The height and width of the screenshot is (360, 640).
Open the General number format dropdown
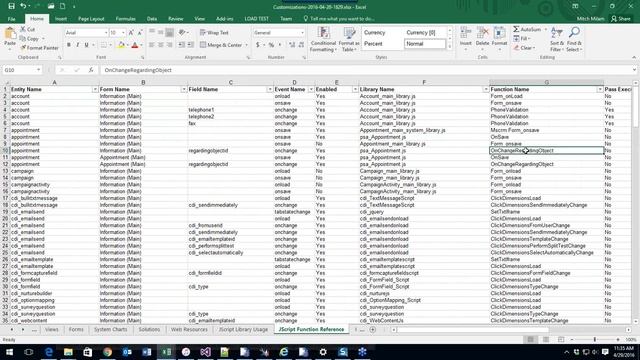(x=302, y=33)
